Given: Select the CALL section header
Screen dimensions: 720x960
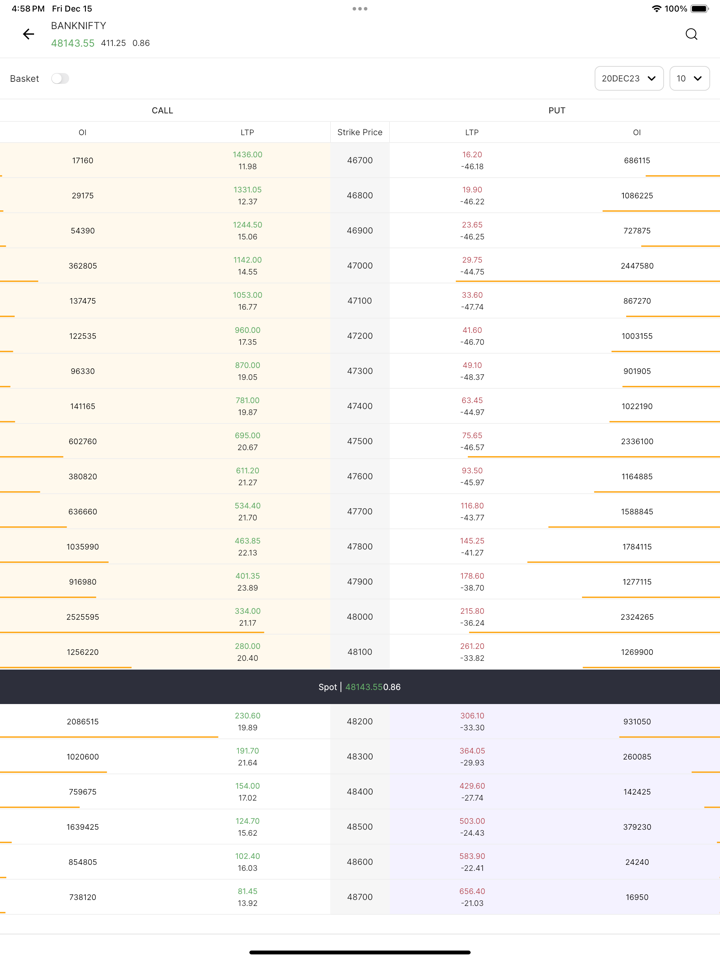Looking at the screenshot, I should point(162,110).
